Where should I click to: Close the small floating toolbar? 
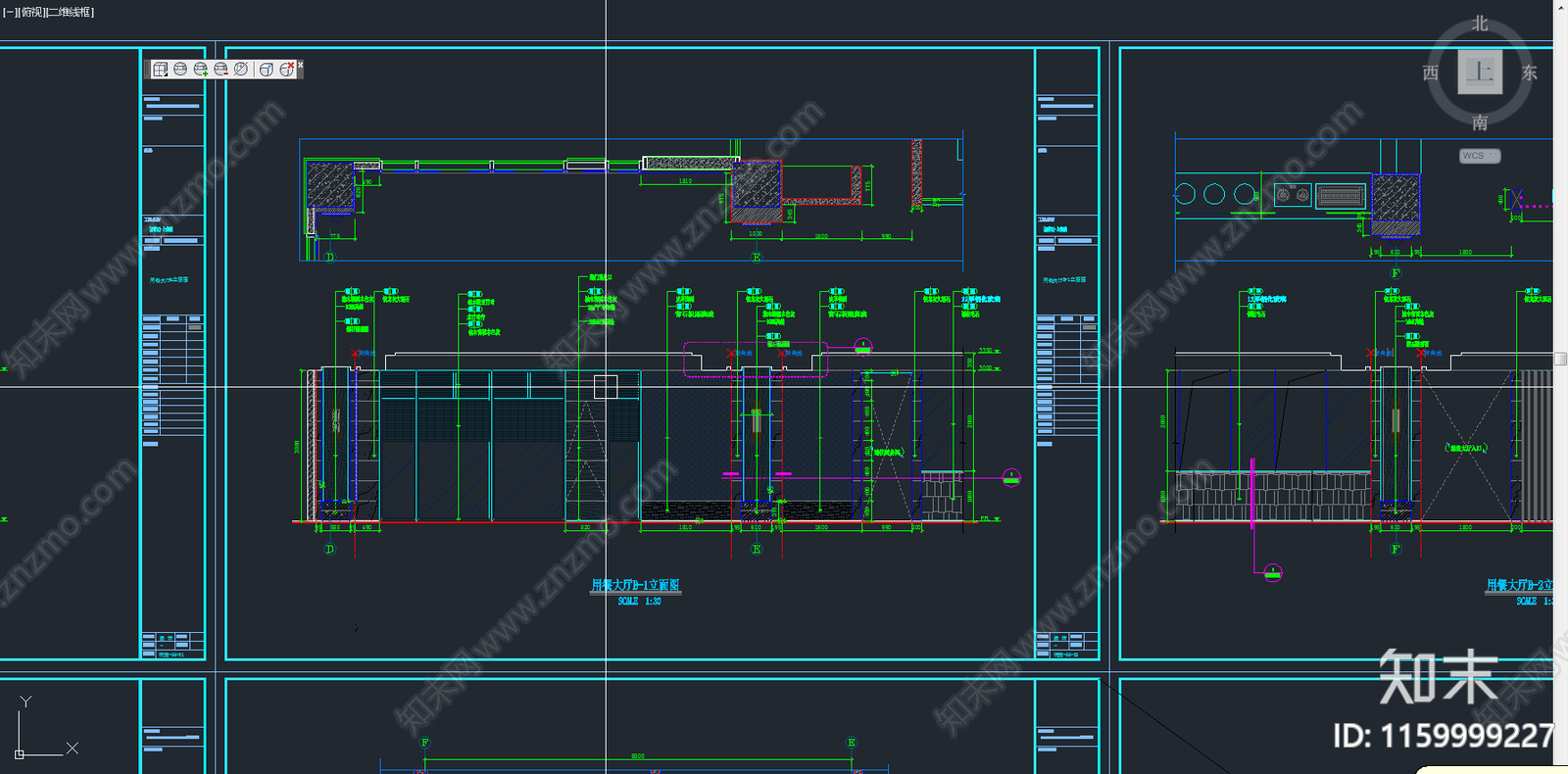tap(300, 65)
